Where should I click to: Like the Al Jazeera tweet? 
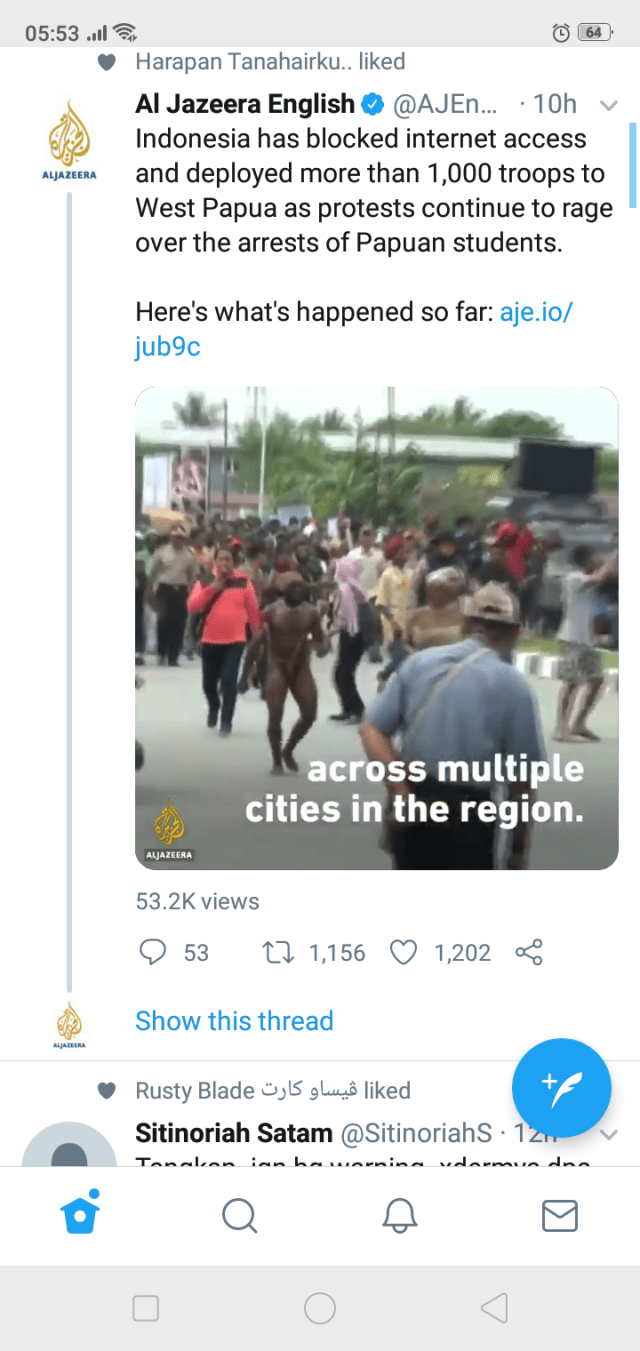pyautogui.click(x=403, y=952)
